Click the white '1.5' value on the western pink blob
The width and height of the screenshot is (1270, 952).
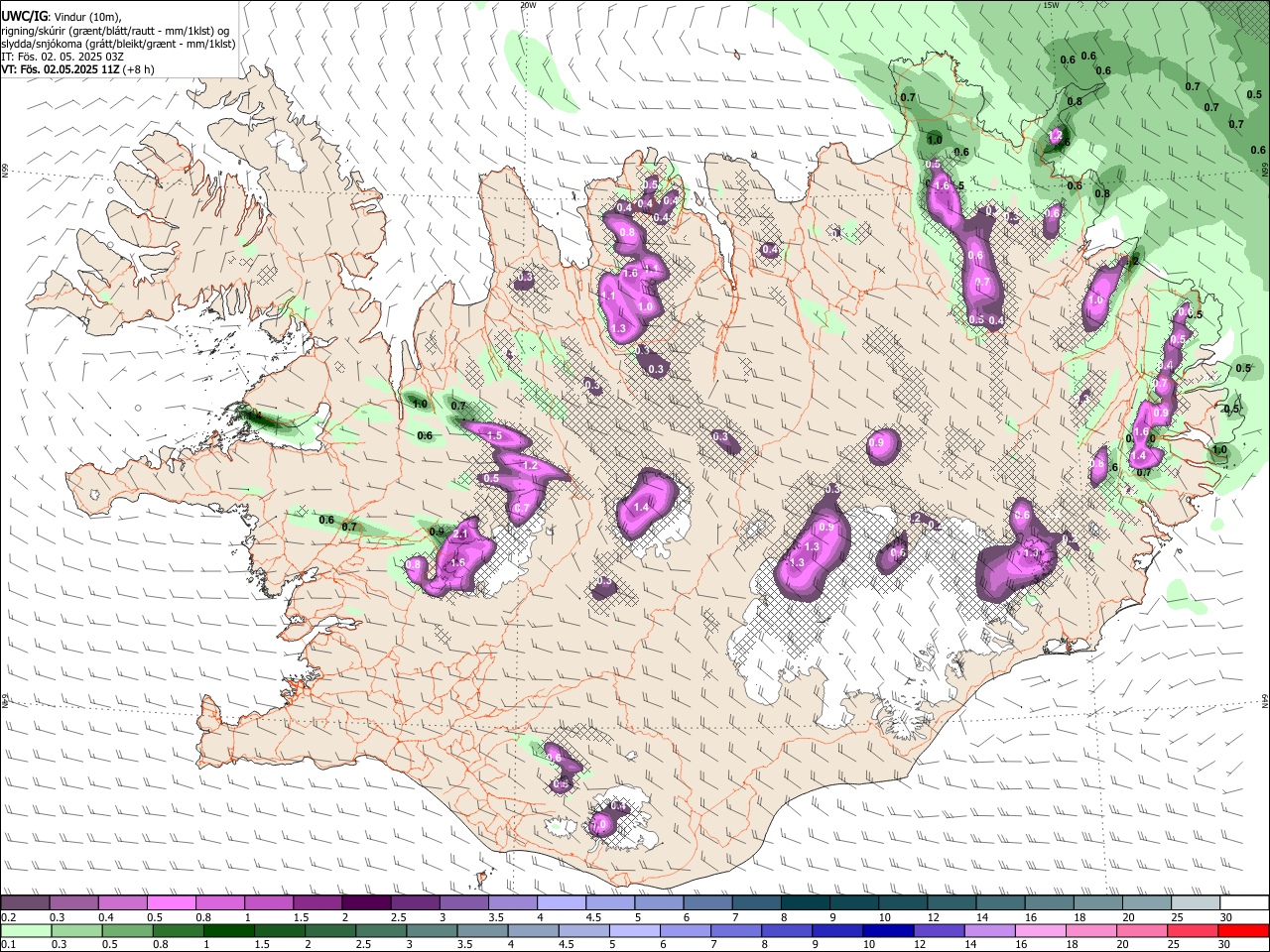(495, 436)
